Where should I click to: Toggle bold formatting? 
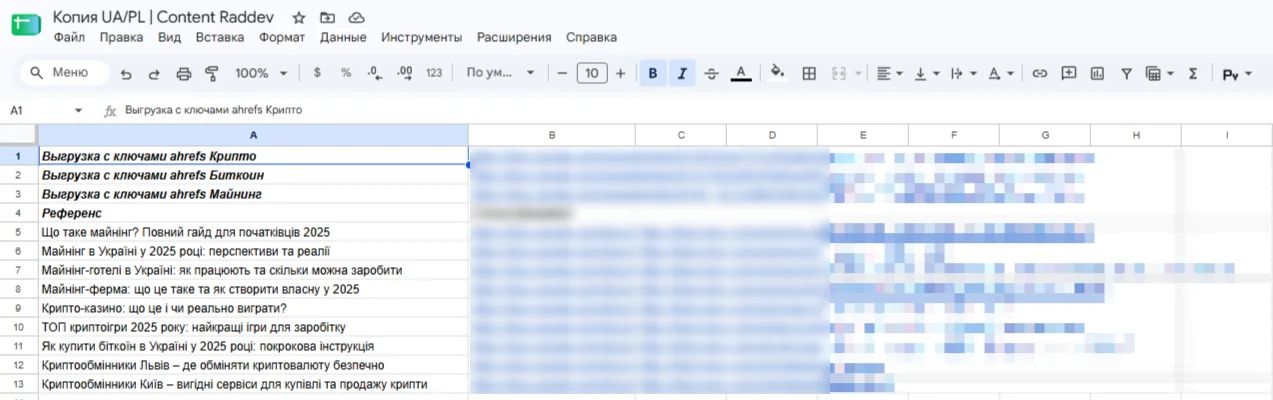(x=653, y=73)
